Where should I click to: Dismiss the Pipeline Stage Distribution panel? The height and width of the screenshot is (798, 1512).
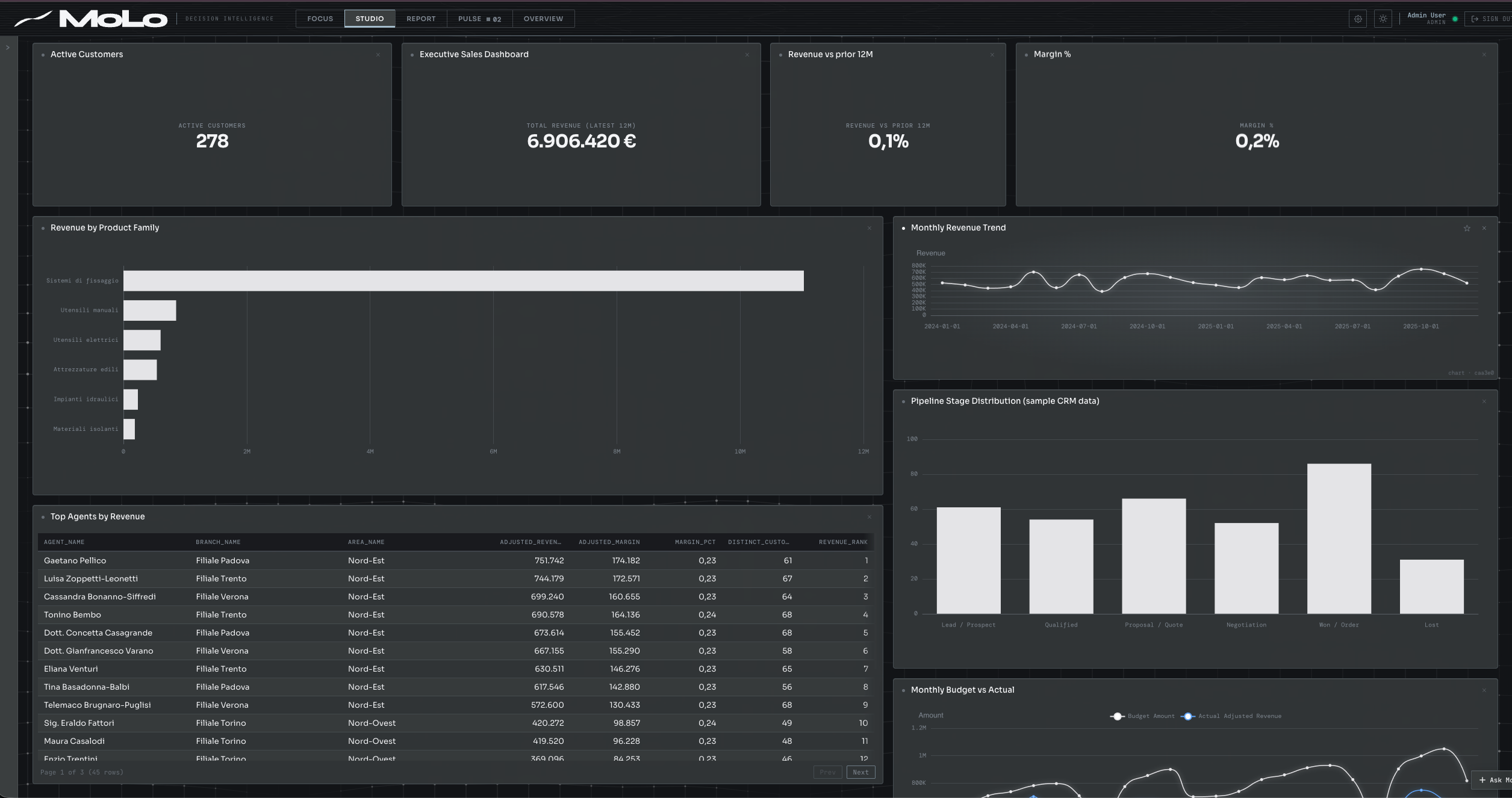pos(1484,401)
